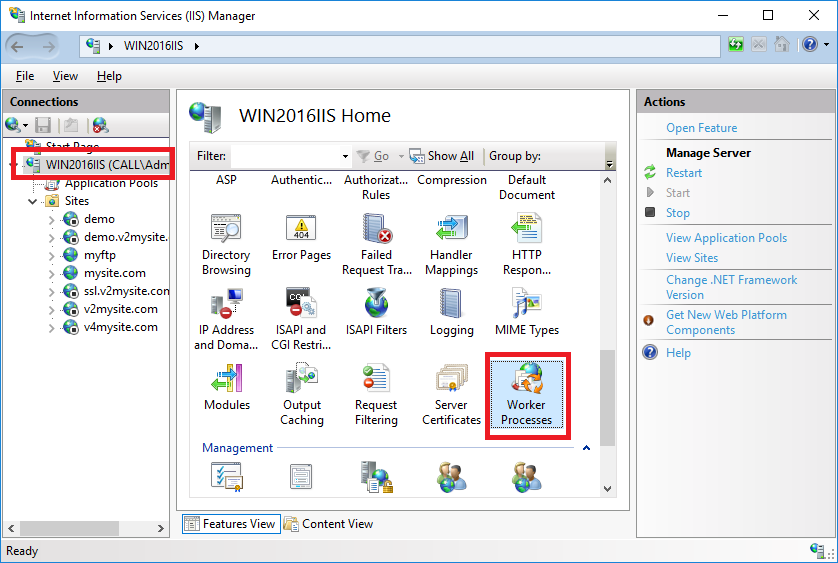Open the Request Filtering feature
The width and height of the screenshot is (838, 563).
coord(376,394)
